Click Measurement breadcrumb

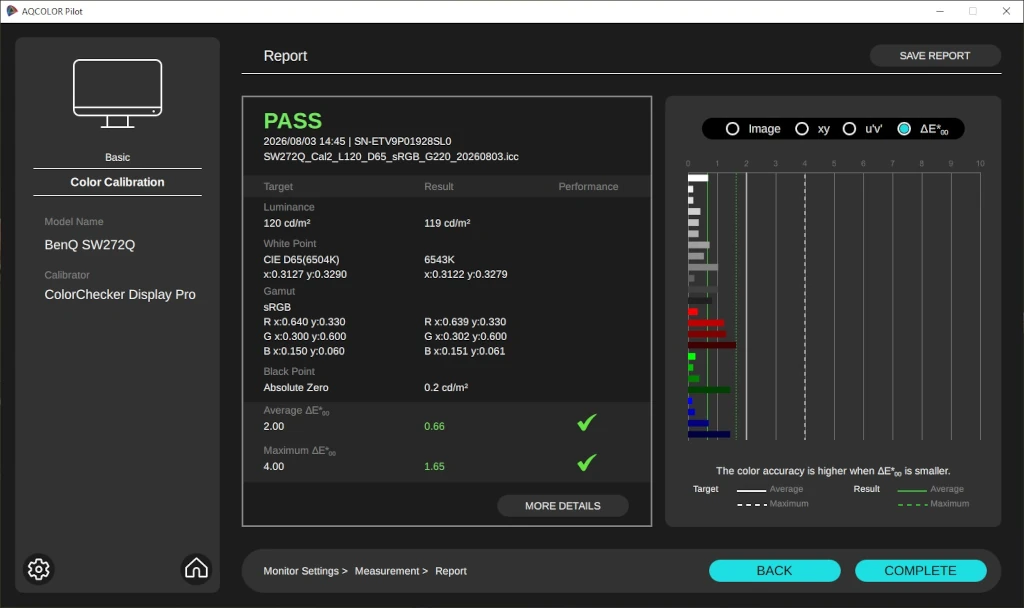click(387, 571)
